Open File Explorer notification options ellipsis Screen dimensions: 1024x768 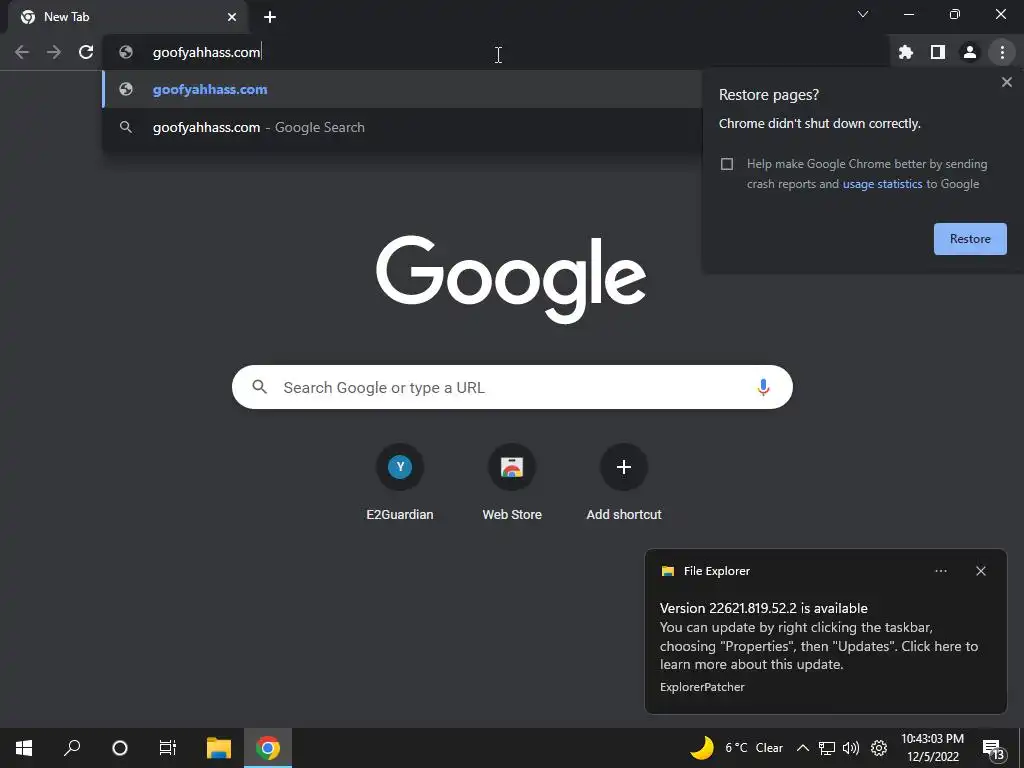[940, 571]
